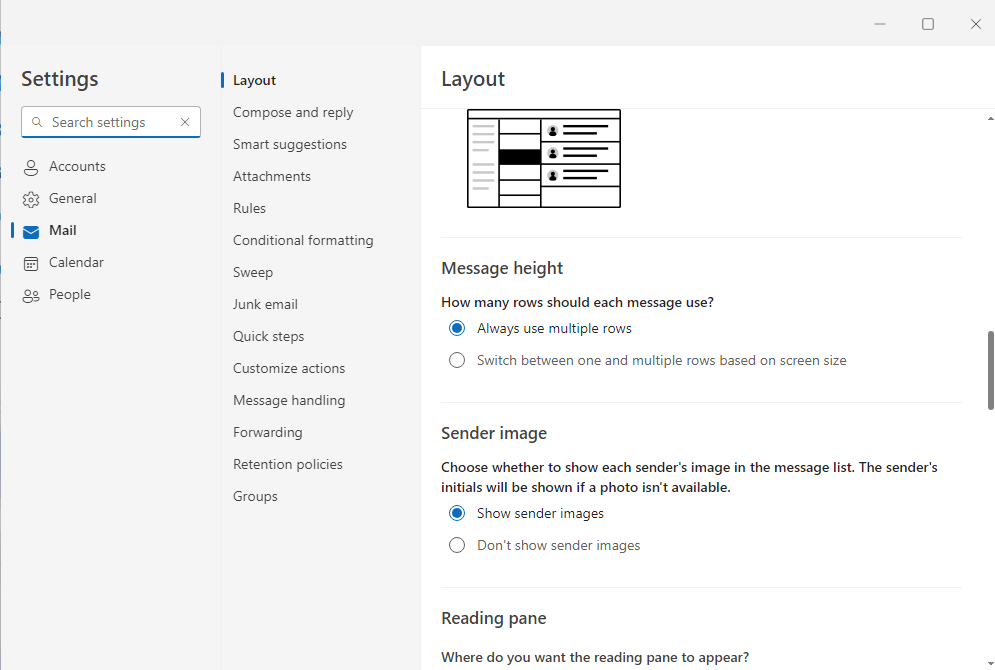This screenshot has height=670, width=995.
Task: Focus the Search settings input field
Action: coord(111,122)
